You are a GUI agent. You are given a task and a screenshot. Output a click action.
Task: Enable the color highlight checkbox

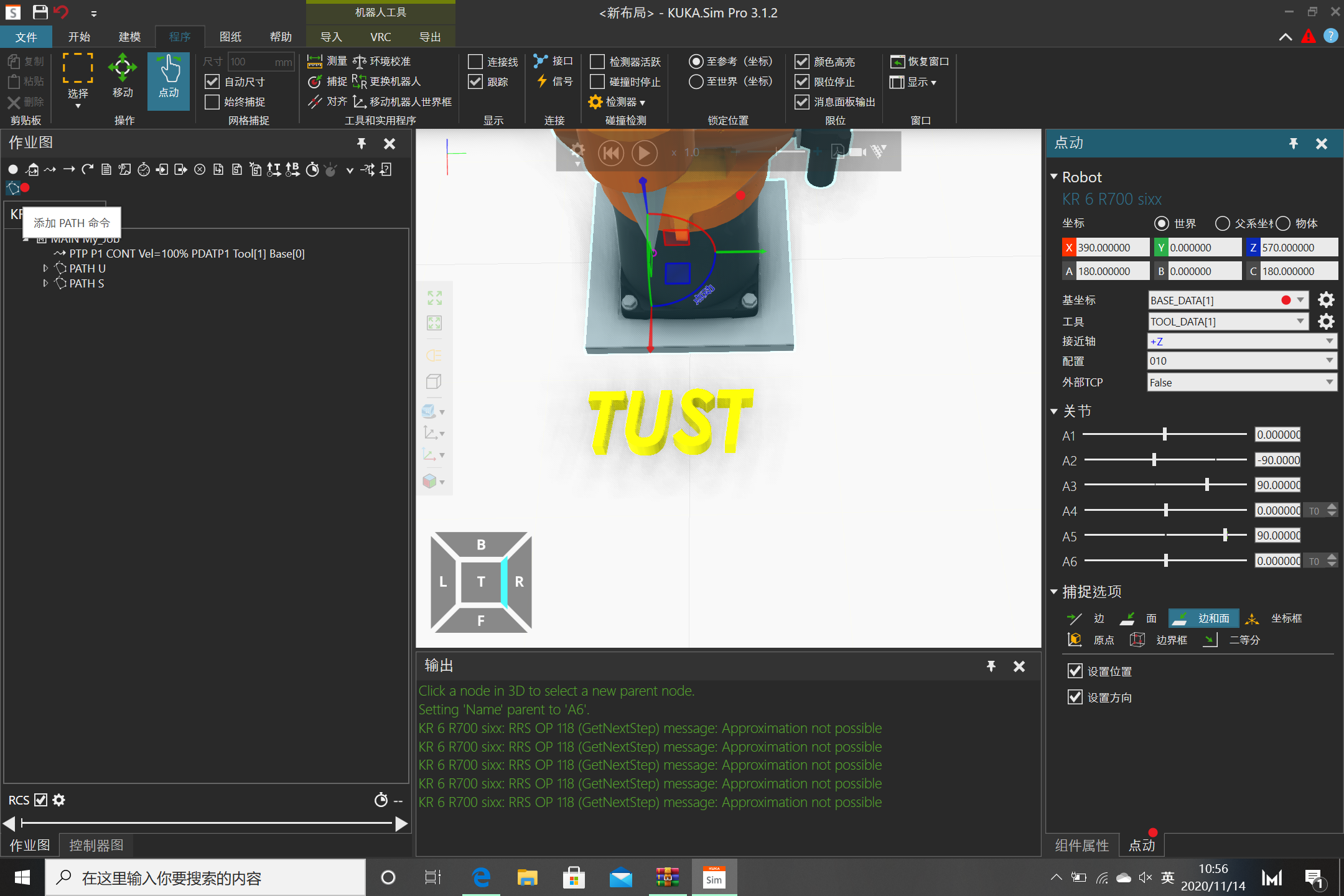[800, 62]
